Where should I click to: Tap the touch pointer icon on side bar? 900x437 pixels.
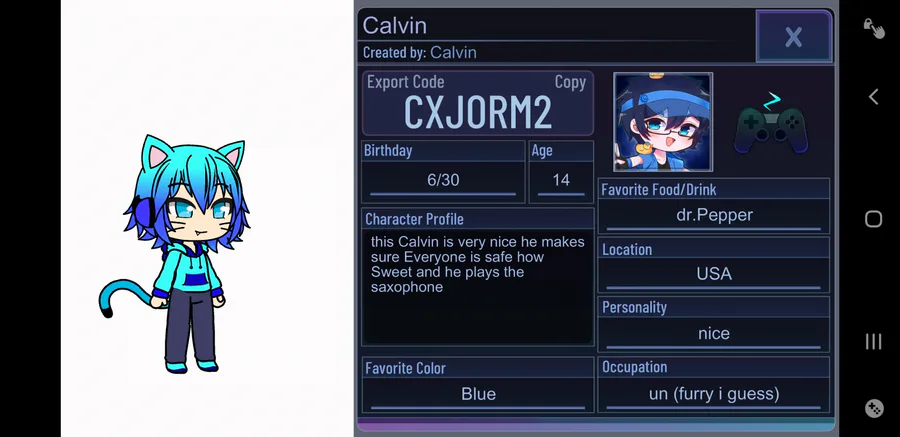[x=874, y=28]
